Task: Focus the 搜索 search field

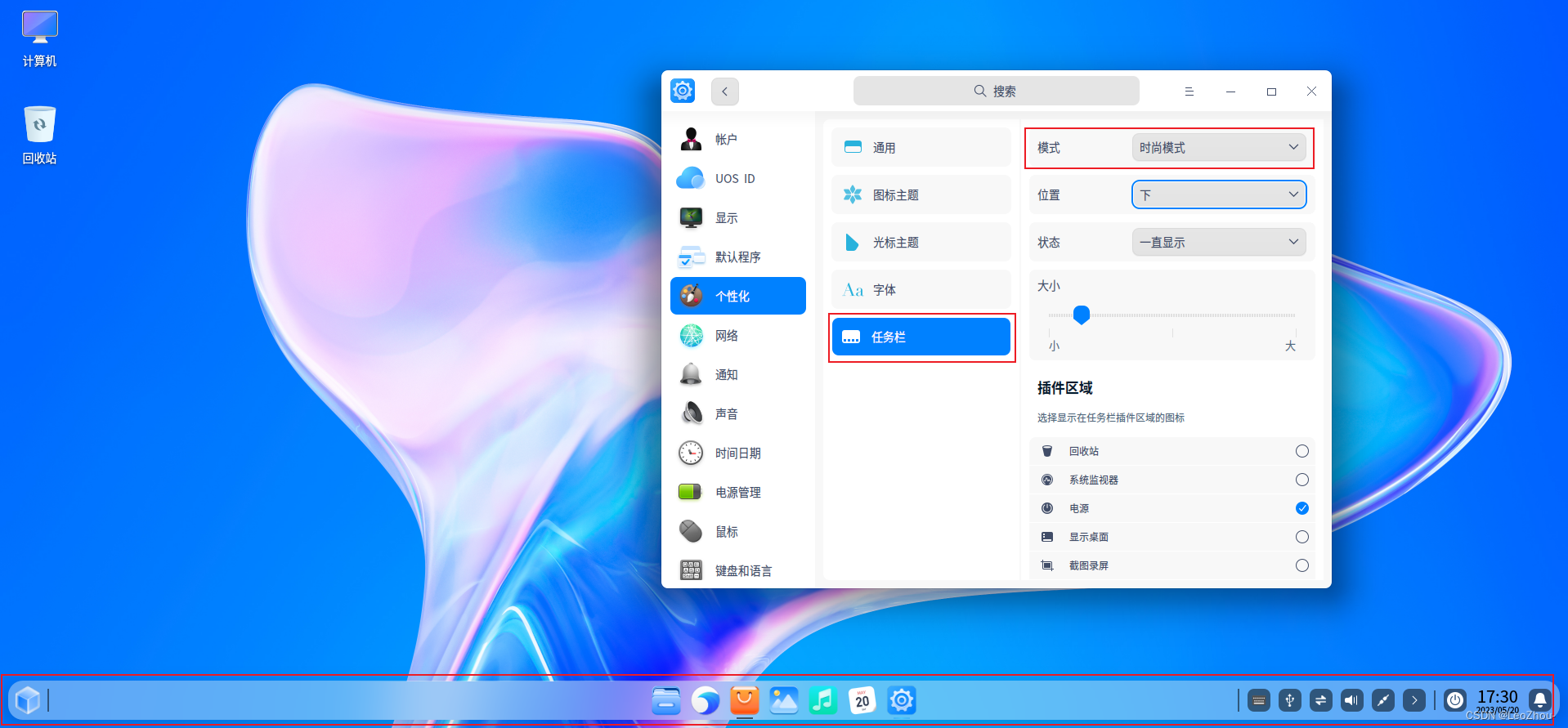Action: (996, 92)
